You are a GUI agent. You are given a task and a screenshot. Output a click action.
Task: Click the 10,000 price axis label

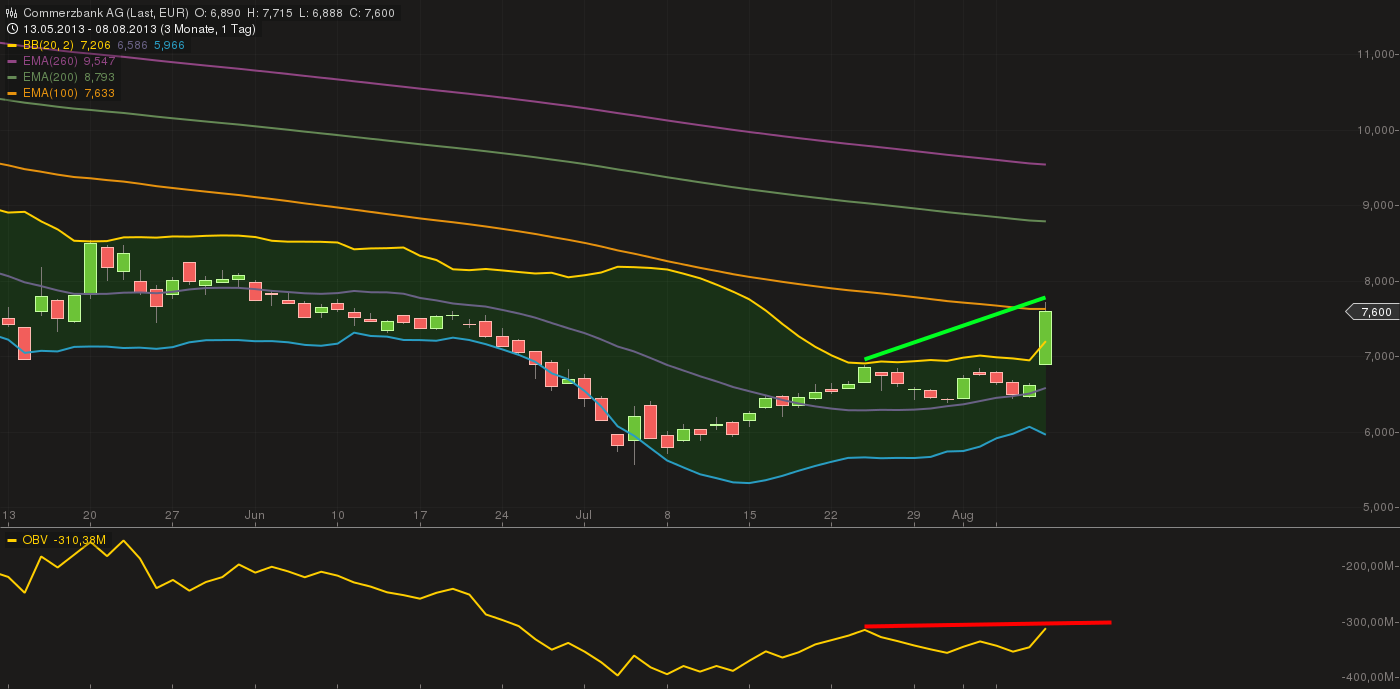1378,130
